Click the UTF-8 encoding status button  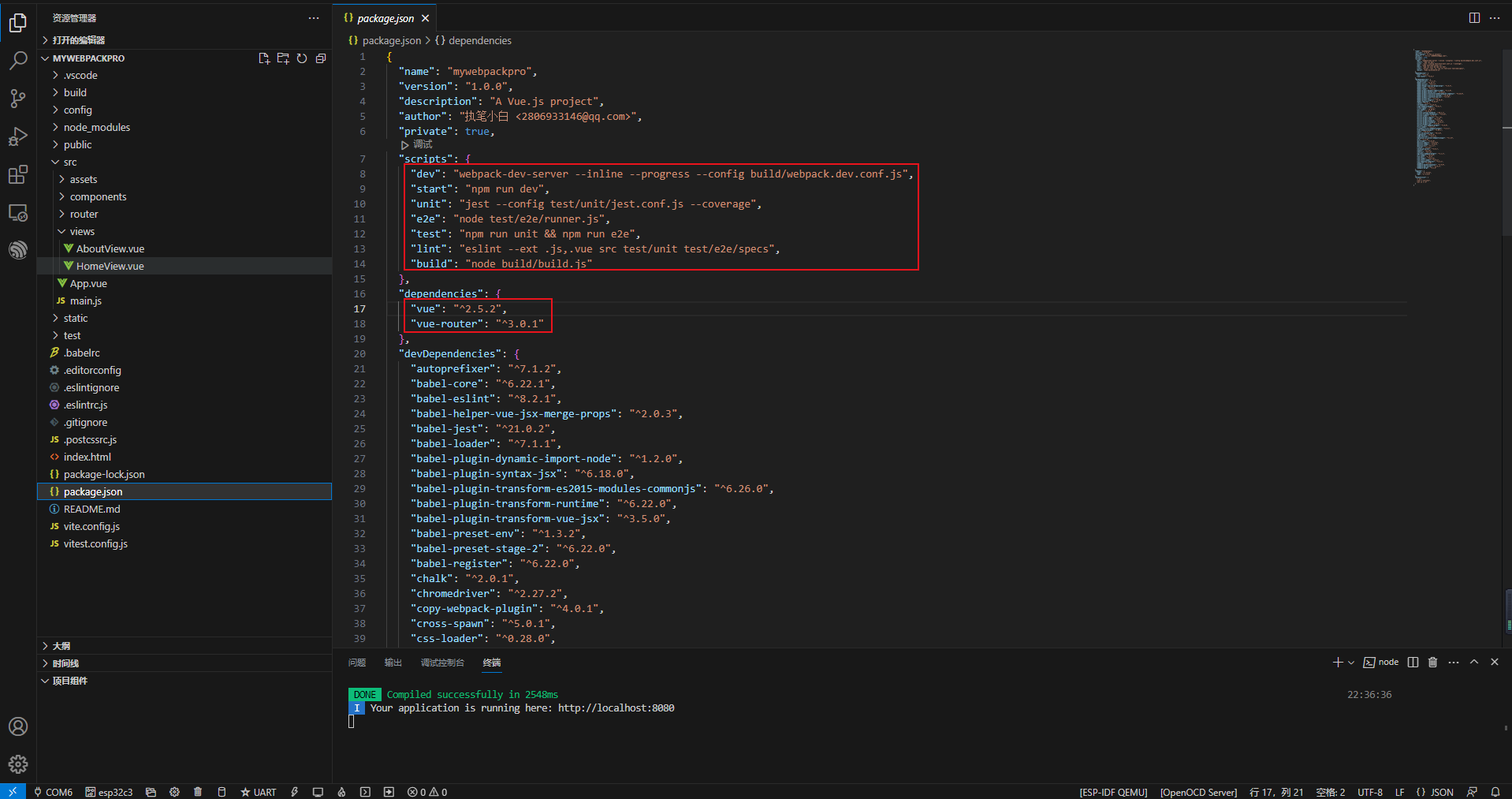1369,792
